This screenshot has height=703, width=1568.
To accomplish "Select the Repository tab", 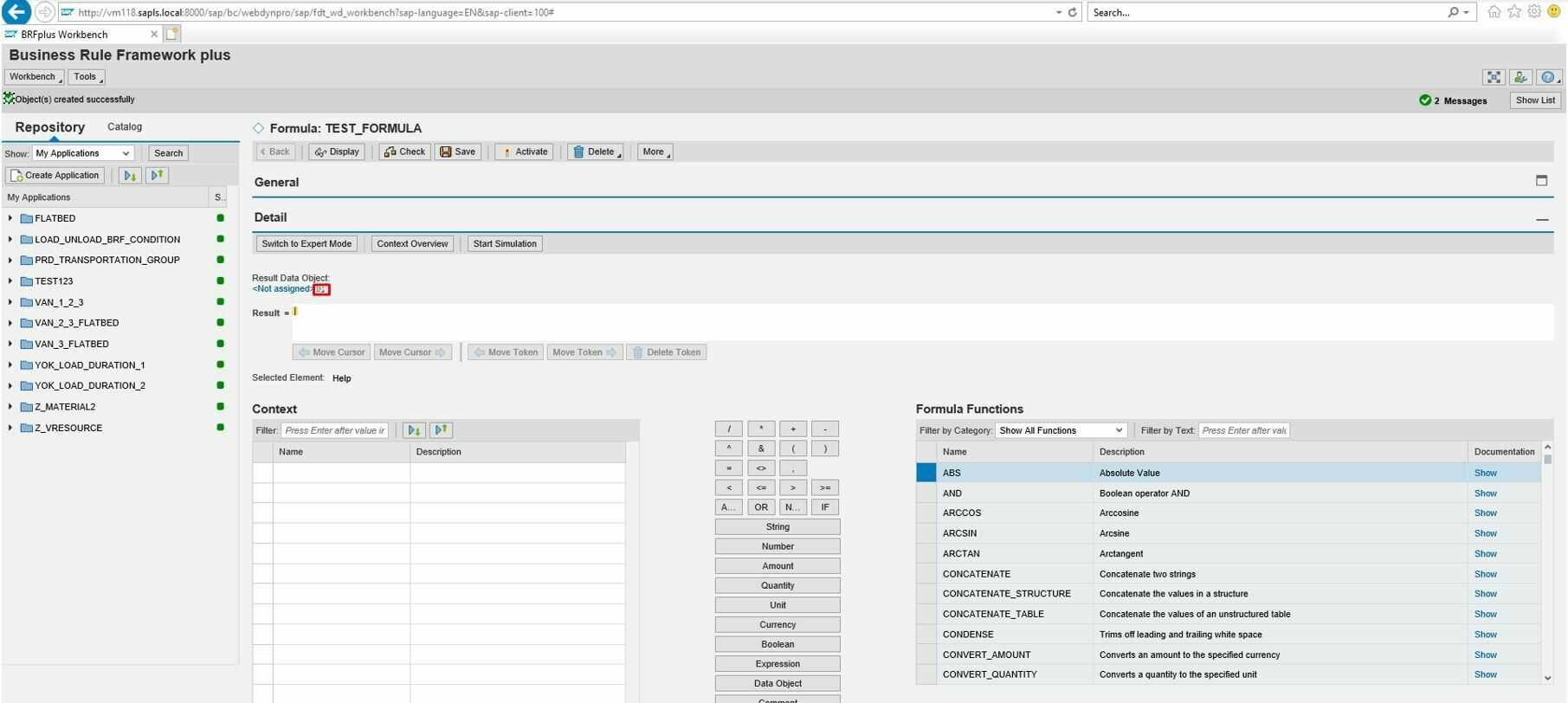I will pyautogui.click(x=50, y=127).
